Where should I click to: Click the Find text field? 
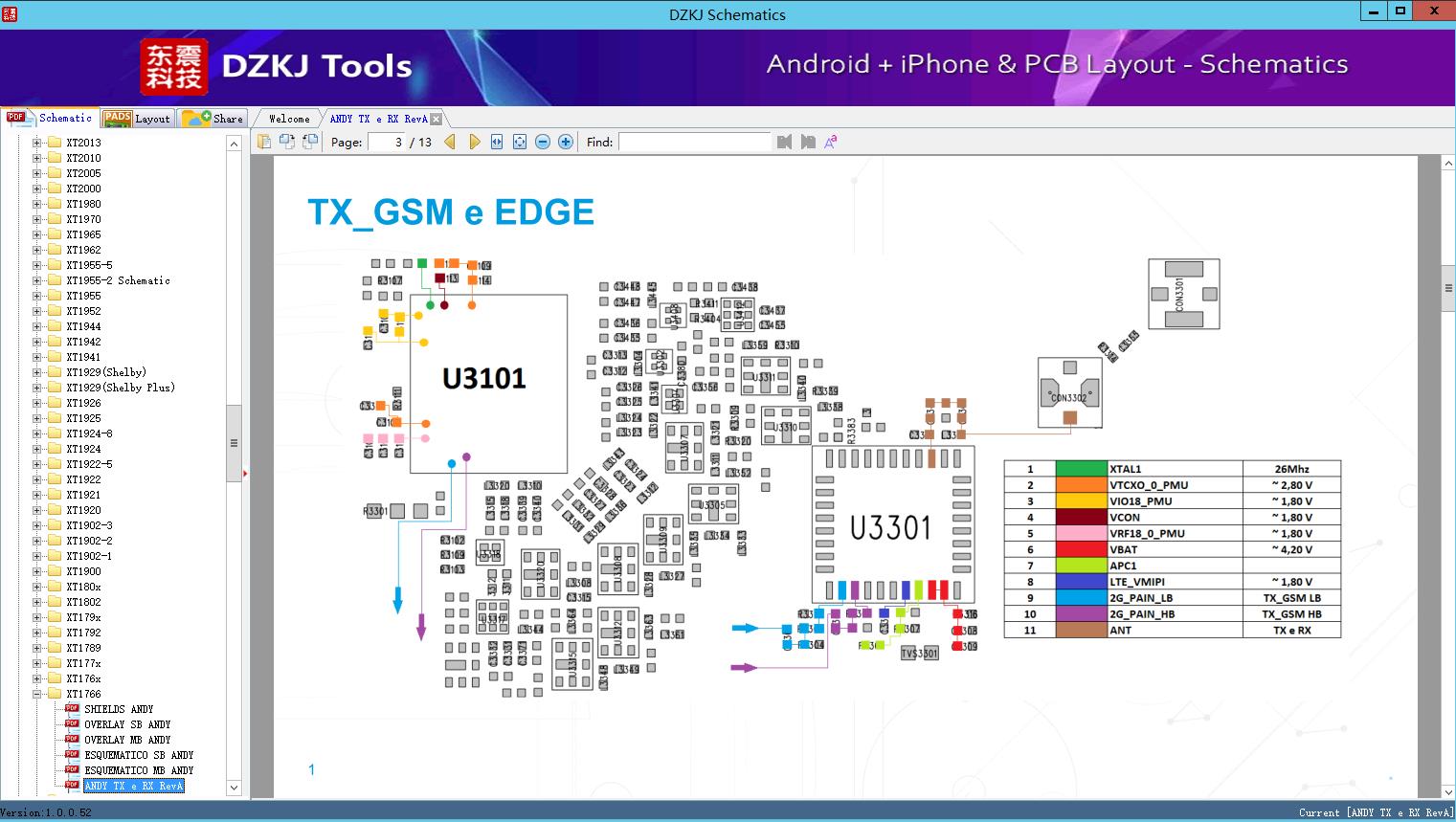pyautogui.click(x=694, y=142)
